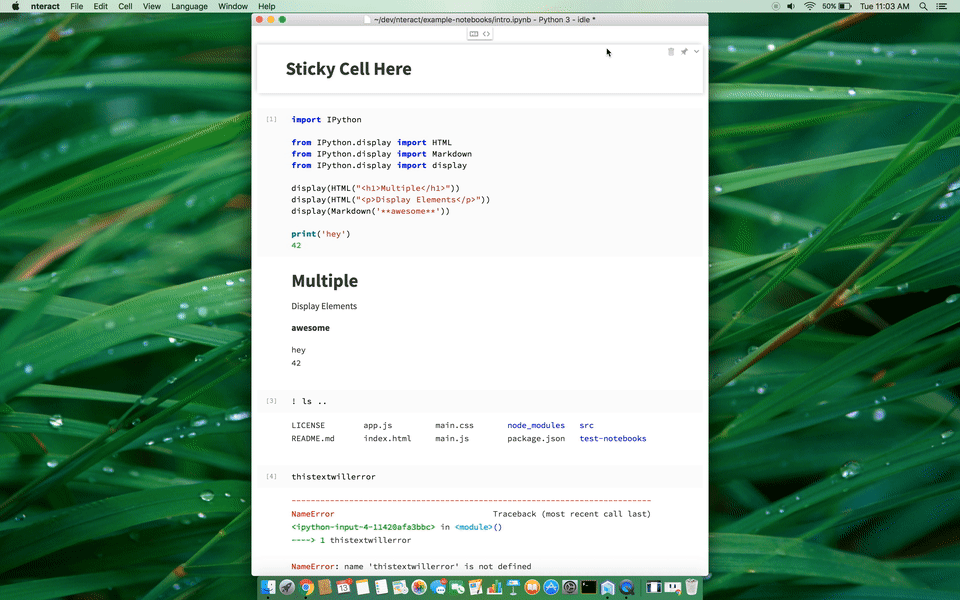This screenshot has width=960, height=600.
Task: Click the ipython-input-4 traceback reference
Action: (363, 527)
